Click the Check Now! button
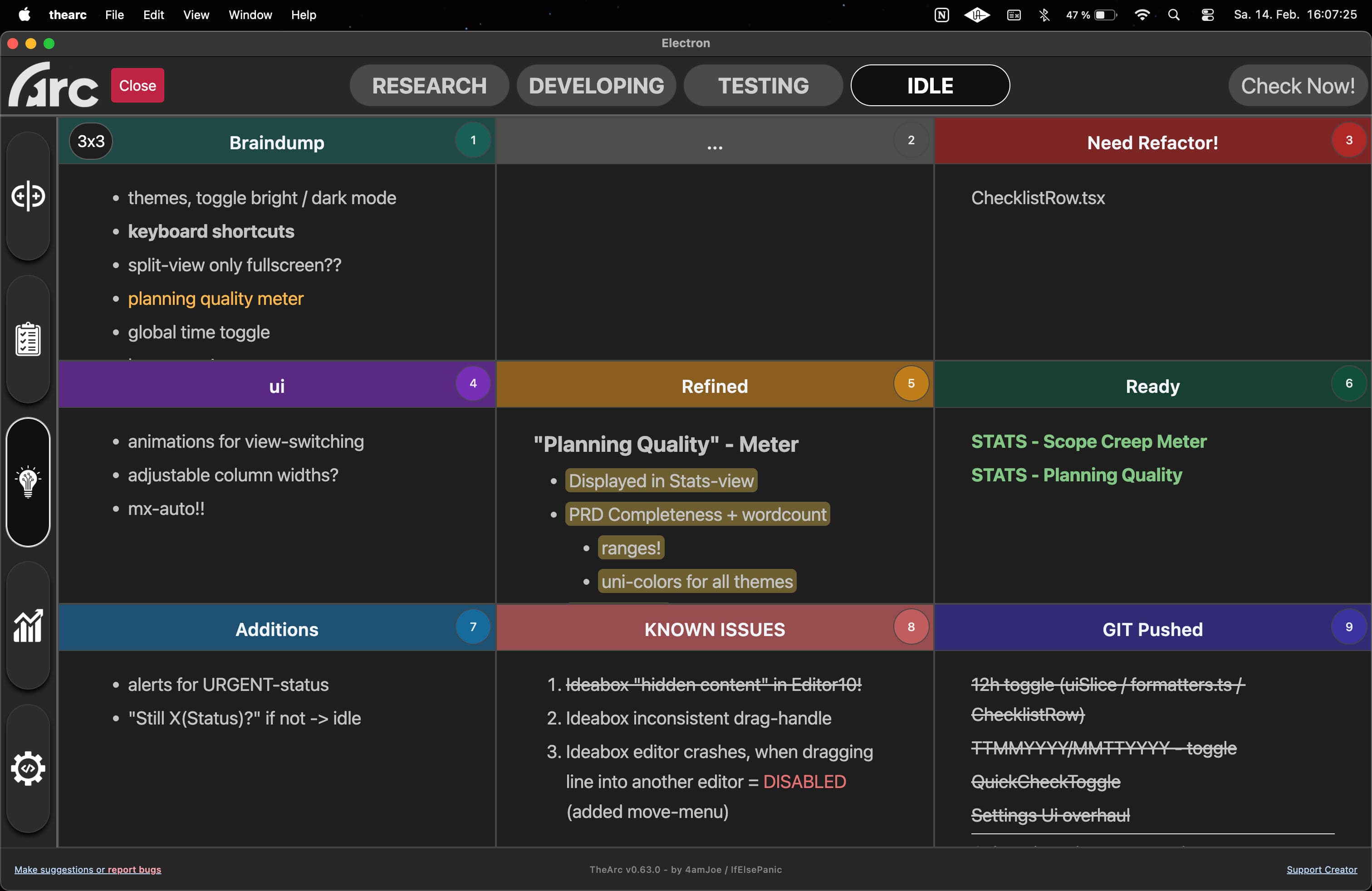This screenshot has width=1372, height=891. coord(1298,85)
